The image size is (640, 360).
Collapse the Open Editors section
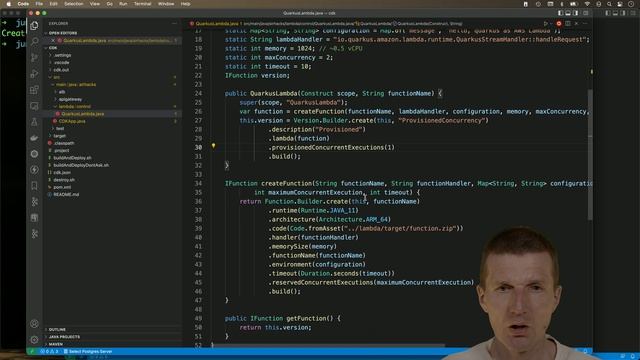[62, 33]
